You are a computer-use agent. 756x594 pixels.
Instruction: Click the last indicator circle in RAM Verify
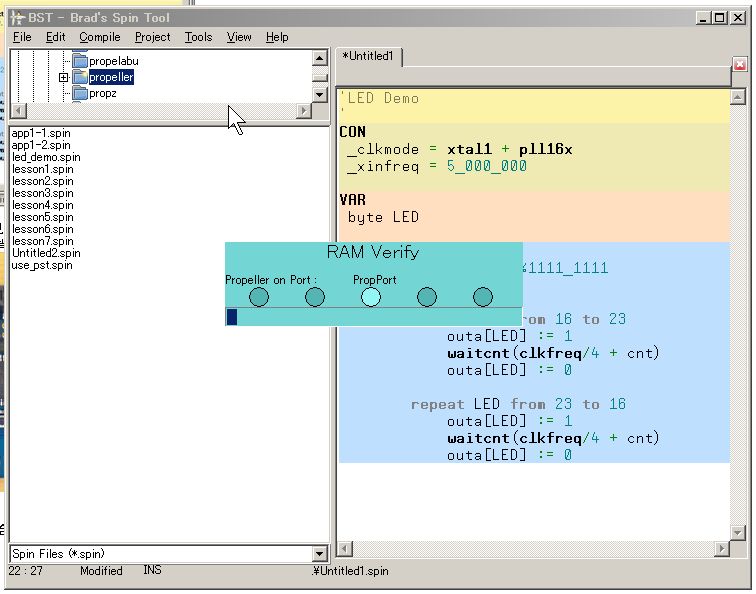point(483,297)
